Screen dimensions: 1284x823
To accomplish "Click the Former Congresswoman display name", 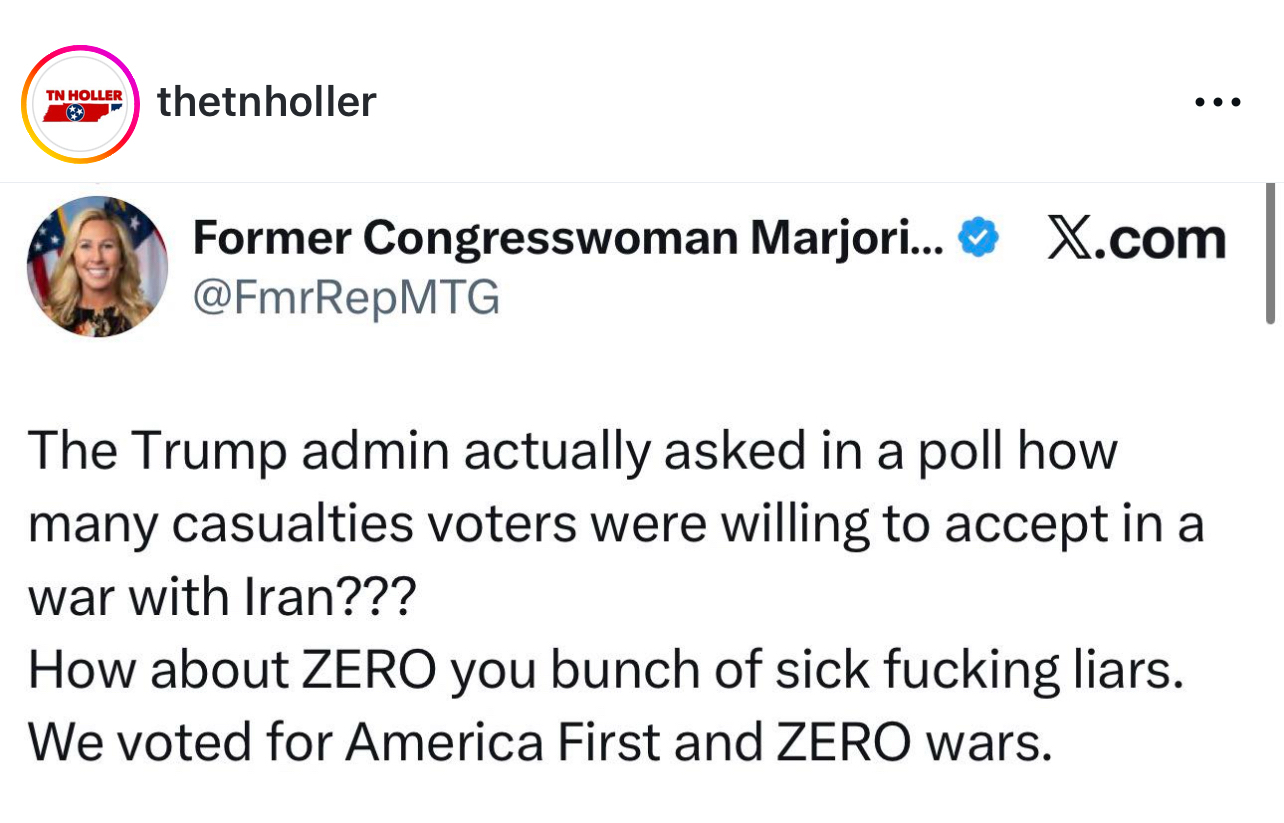I will click(560, 238).
